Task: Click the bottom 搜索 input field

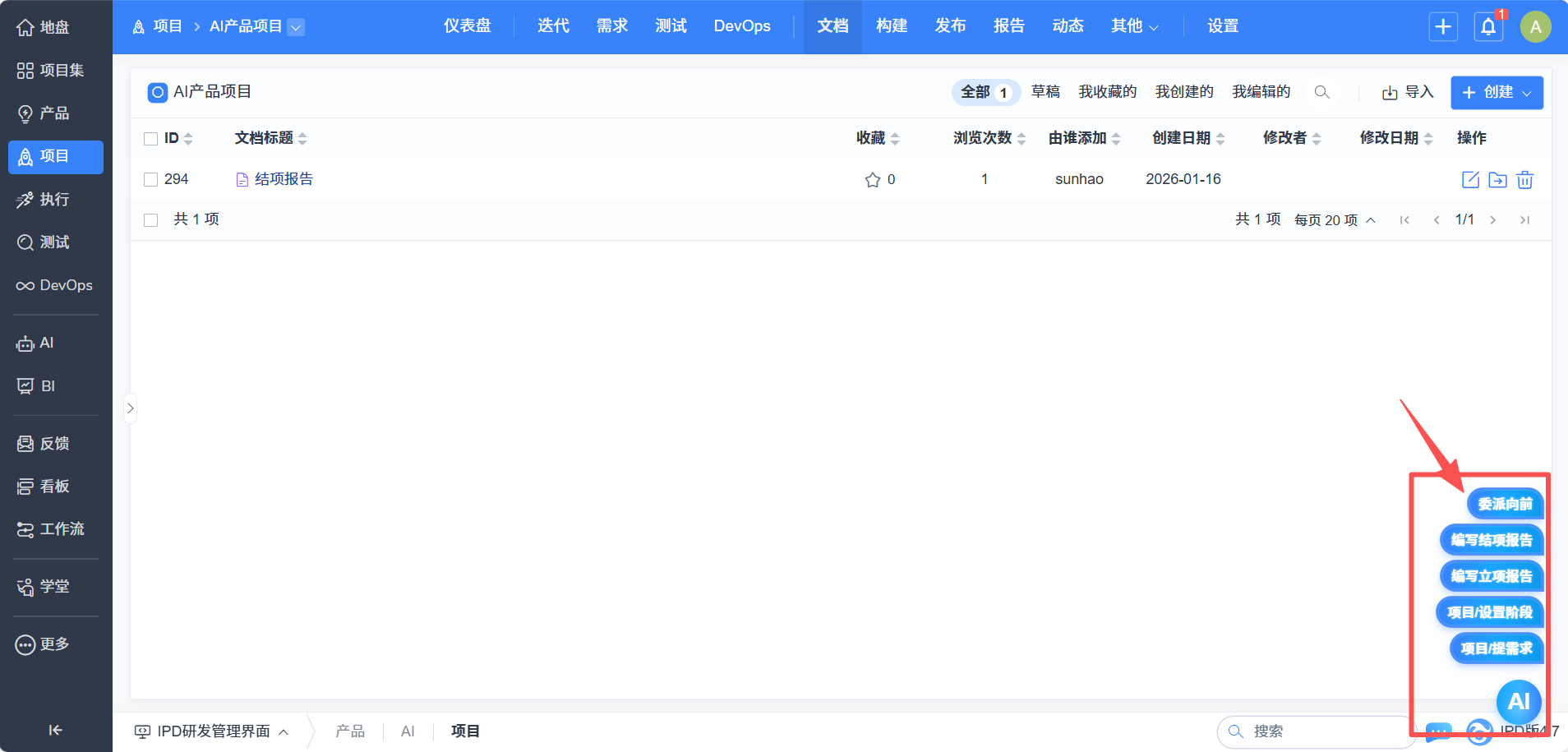Action: [1315, 731]
